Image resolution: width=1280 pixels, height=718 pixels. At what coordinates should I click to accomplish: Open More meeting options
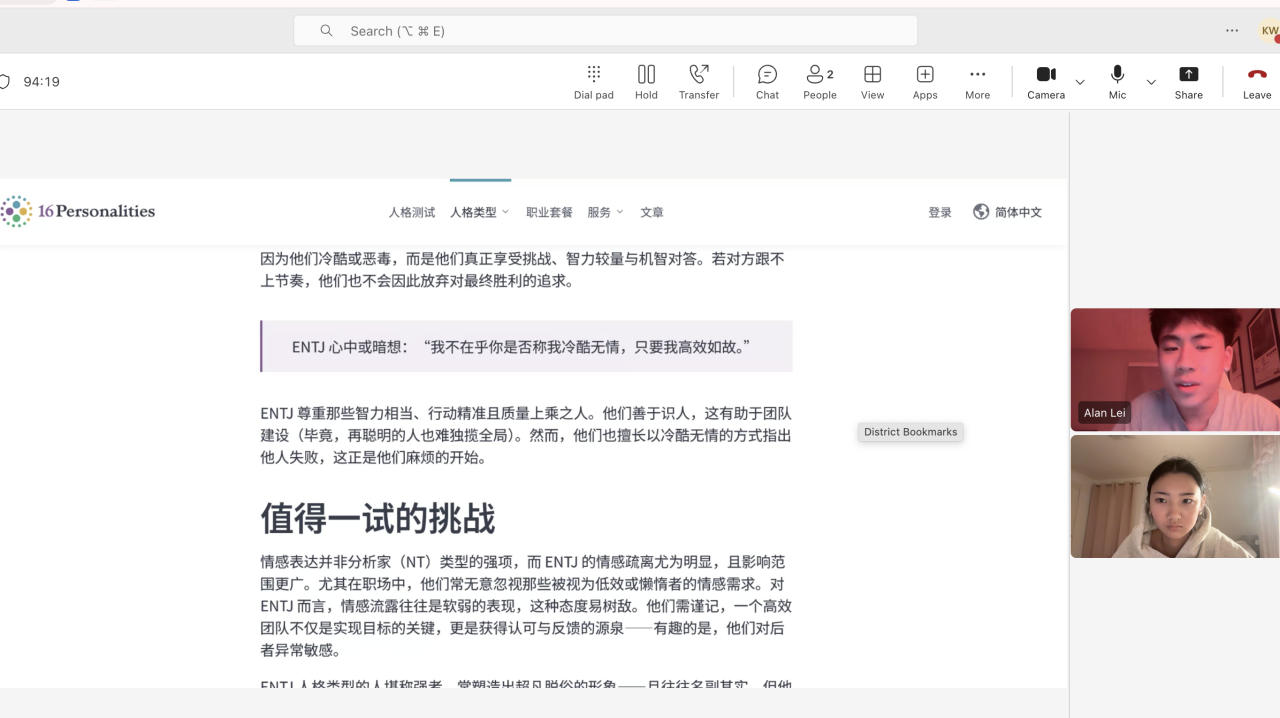tap(977, 81)
